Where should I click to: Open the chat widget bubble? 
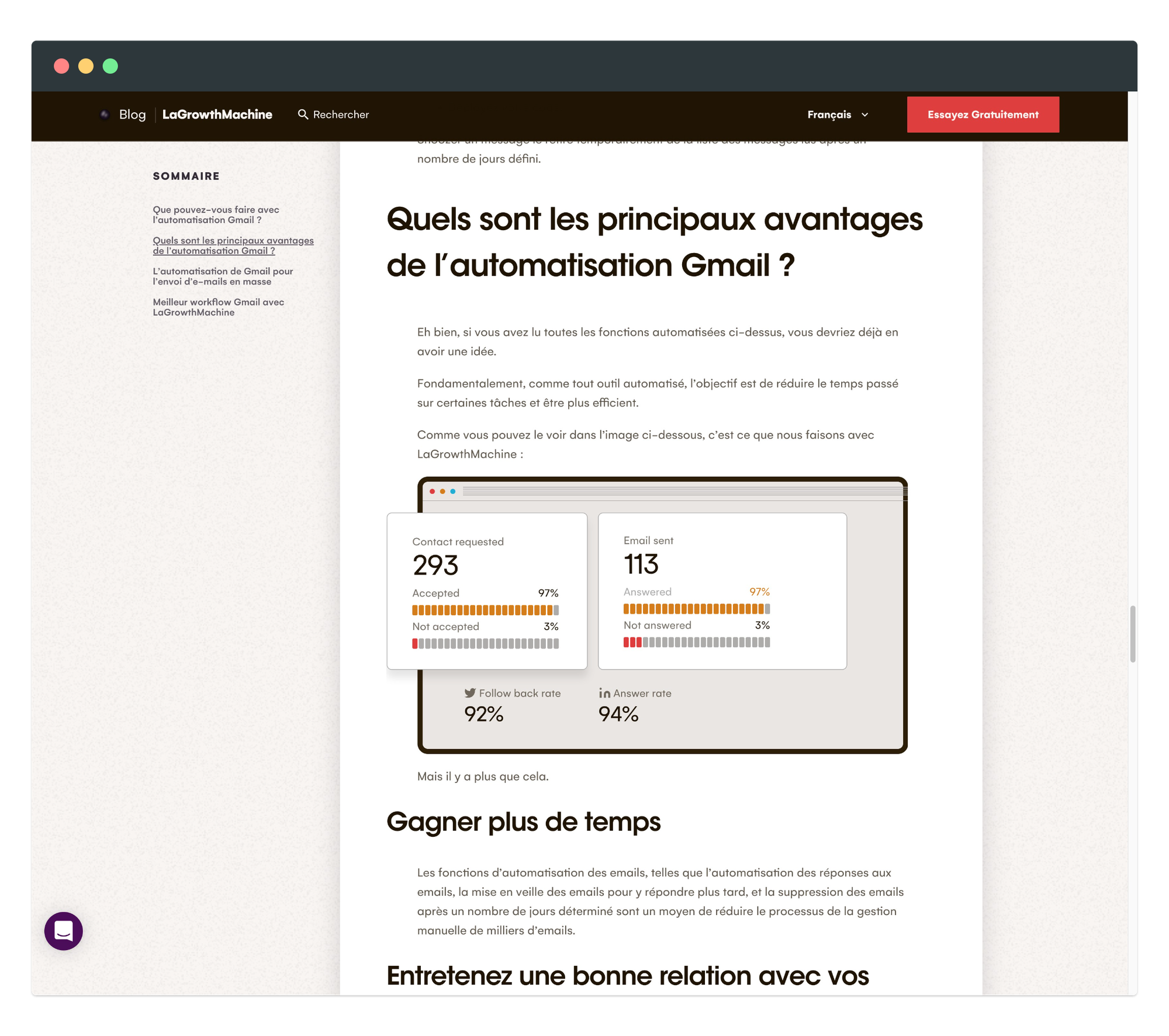click(64, 931)
